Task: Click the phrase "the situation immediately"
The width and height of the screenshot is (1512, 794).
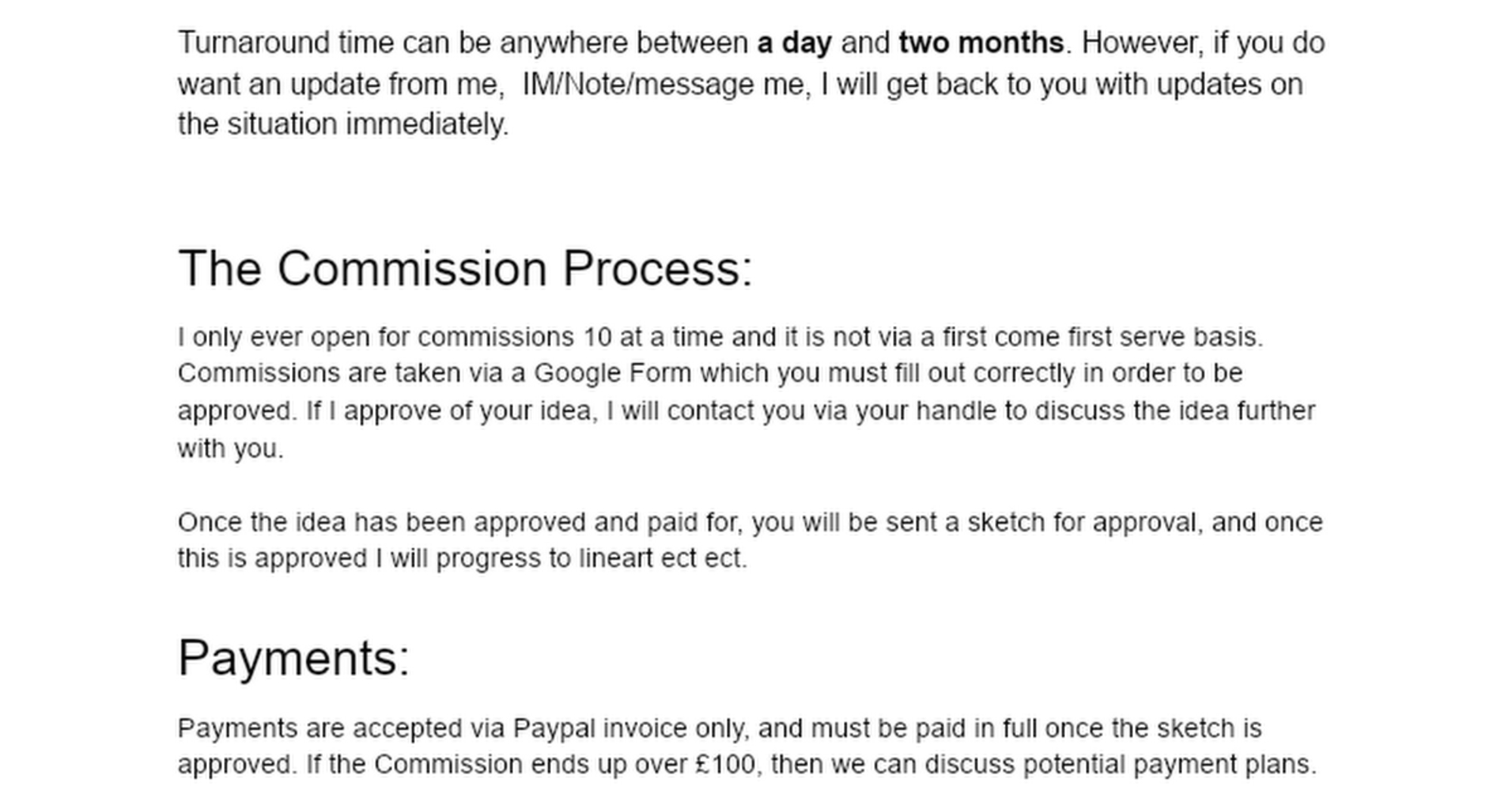Action: pos(342,124)
